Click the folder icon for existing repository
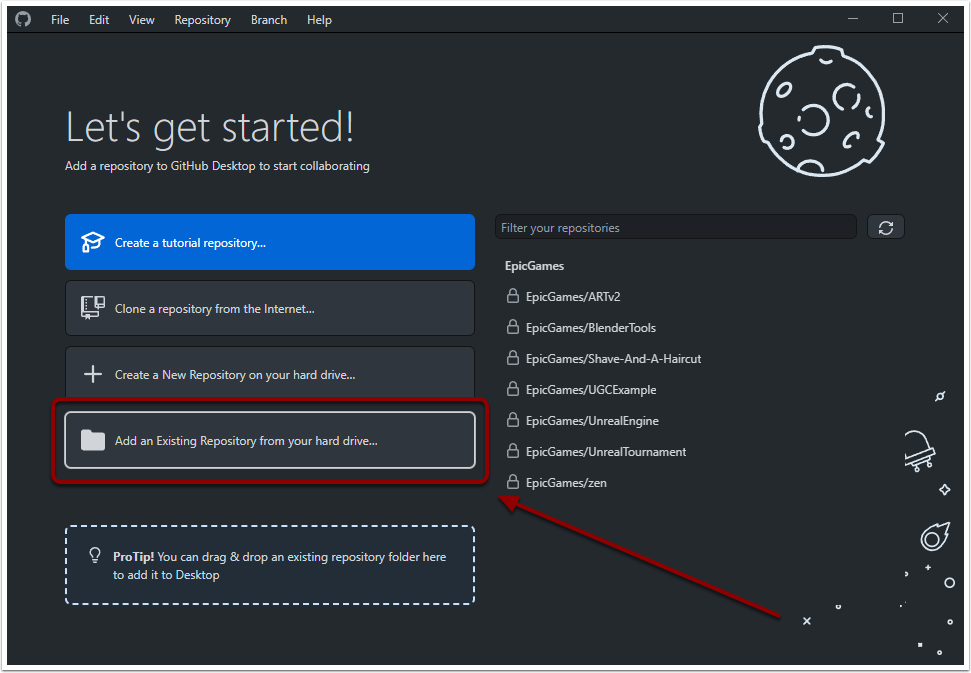The width and height of the screenshot is (971, 673). (x=93, y=440)
